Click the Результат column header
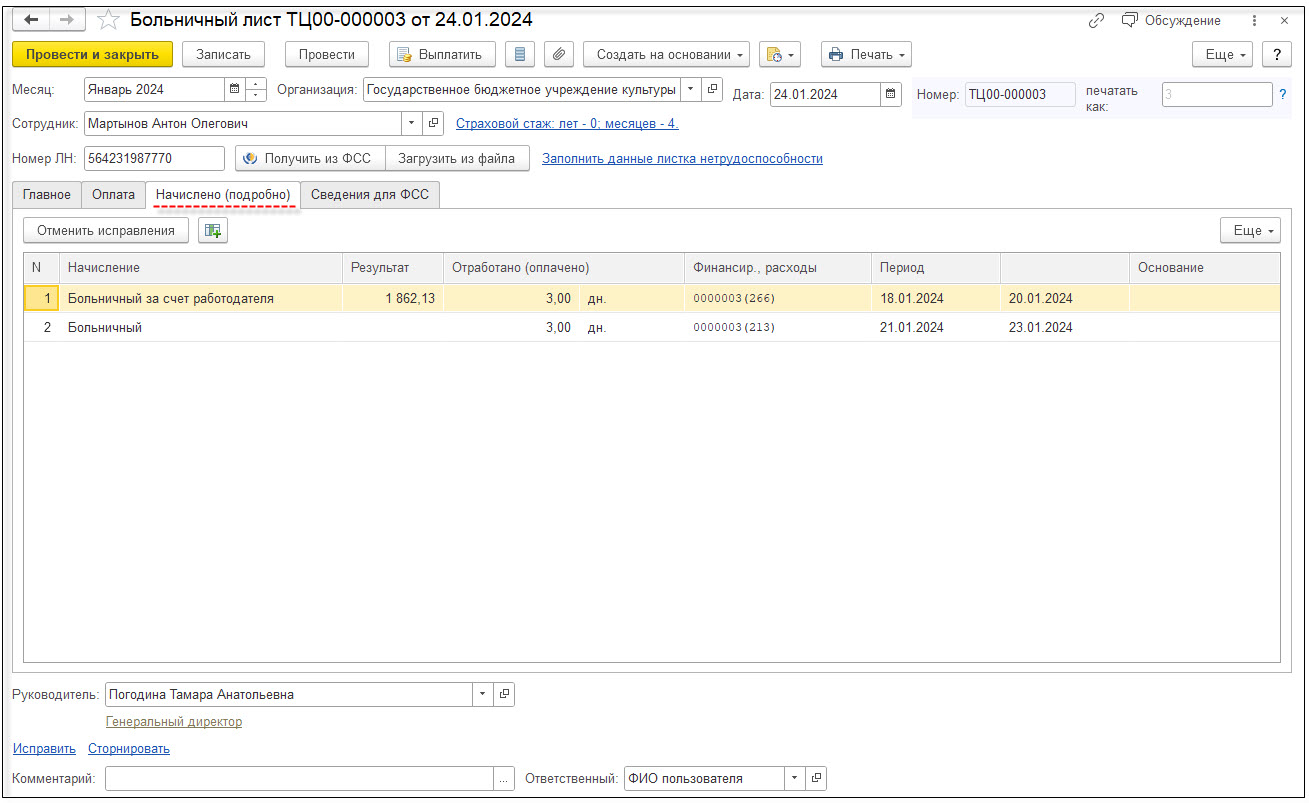1309x803 pixels. [x=393, y=268]
